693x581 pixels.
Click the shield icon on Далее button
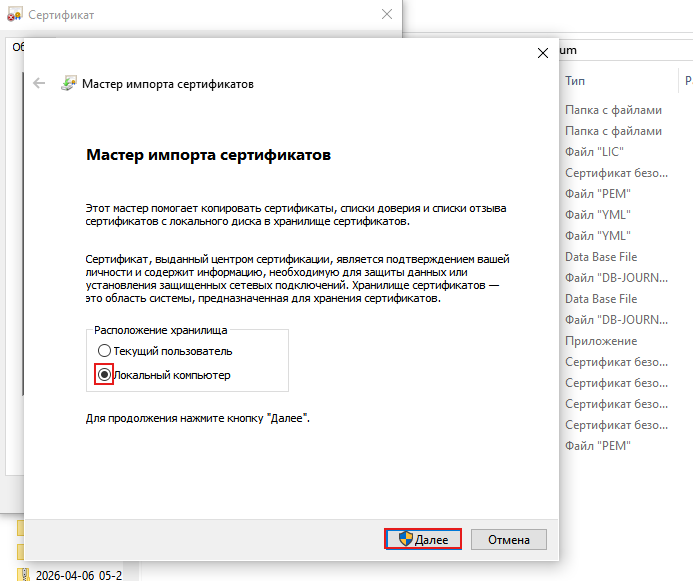point(405,539)
